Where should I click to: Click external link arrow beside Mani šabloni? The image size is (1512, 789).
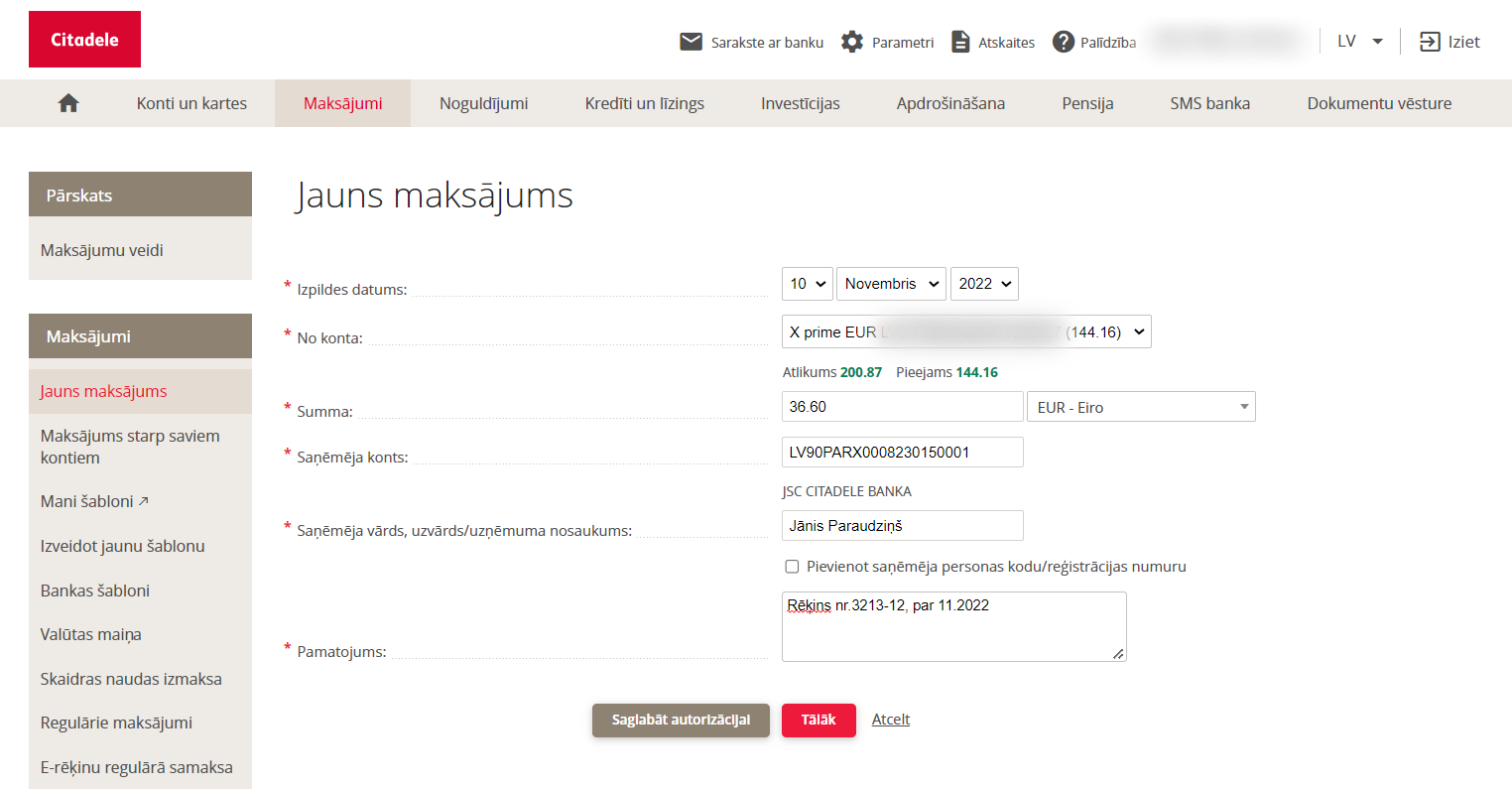tap(144, 501)
